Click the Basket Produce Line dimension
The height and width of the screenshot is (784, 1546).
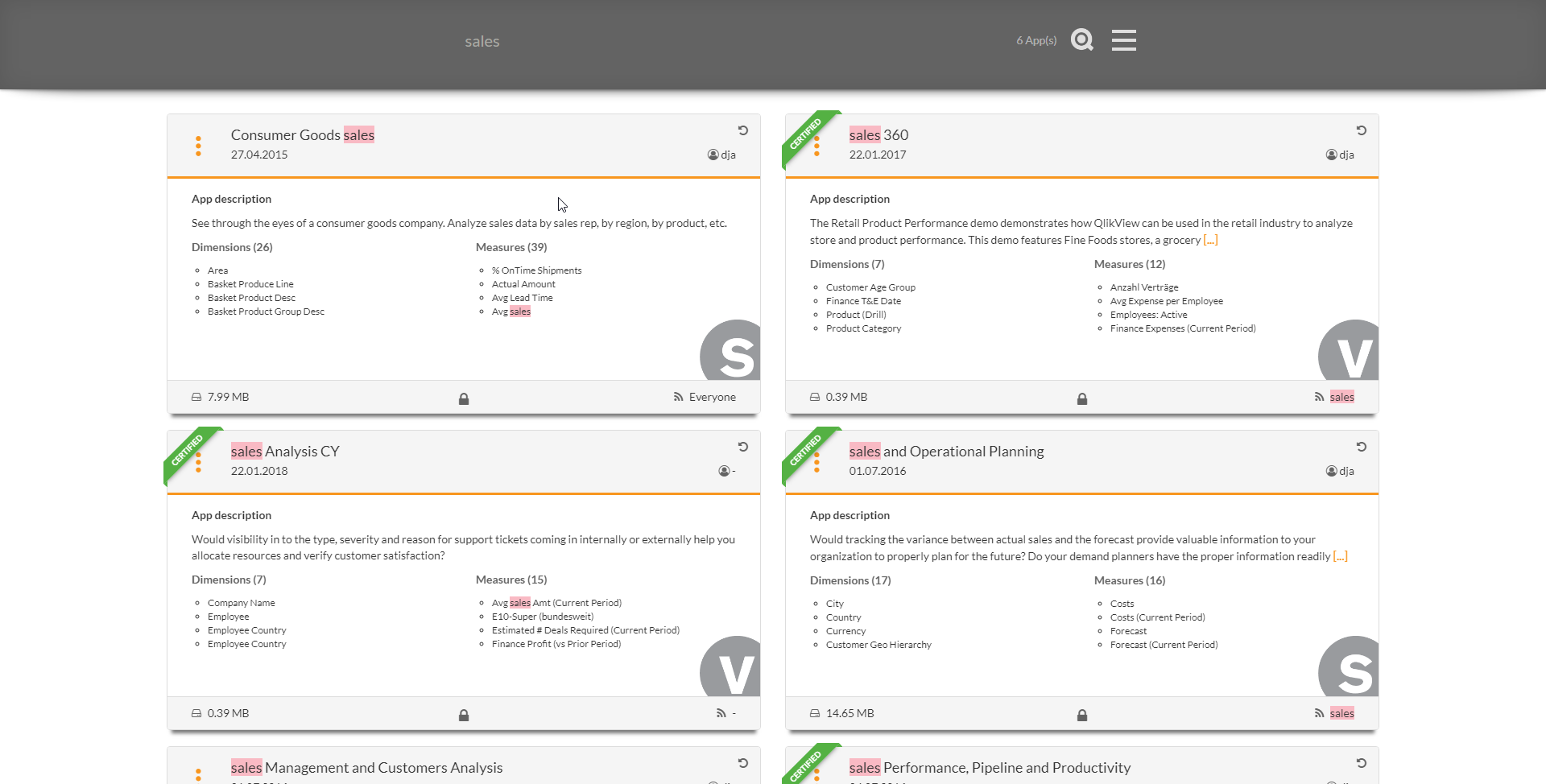point(250,284)
